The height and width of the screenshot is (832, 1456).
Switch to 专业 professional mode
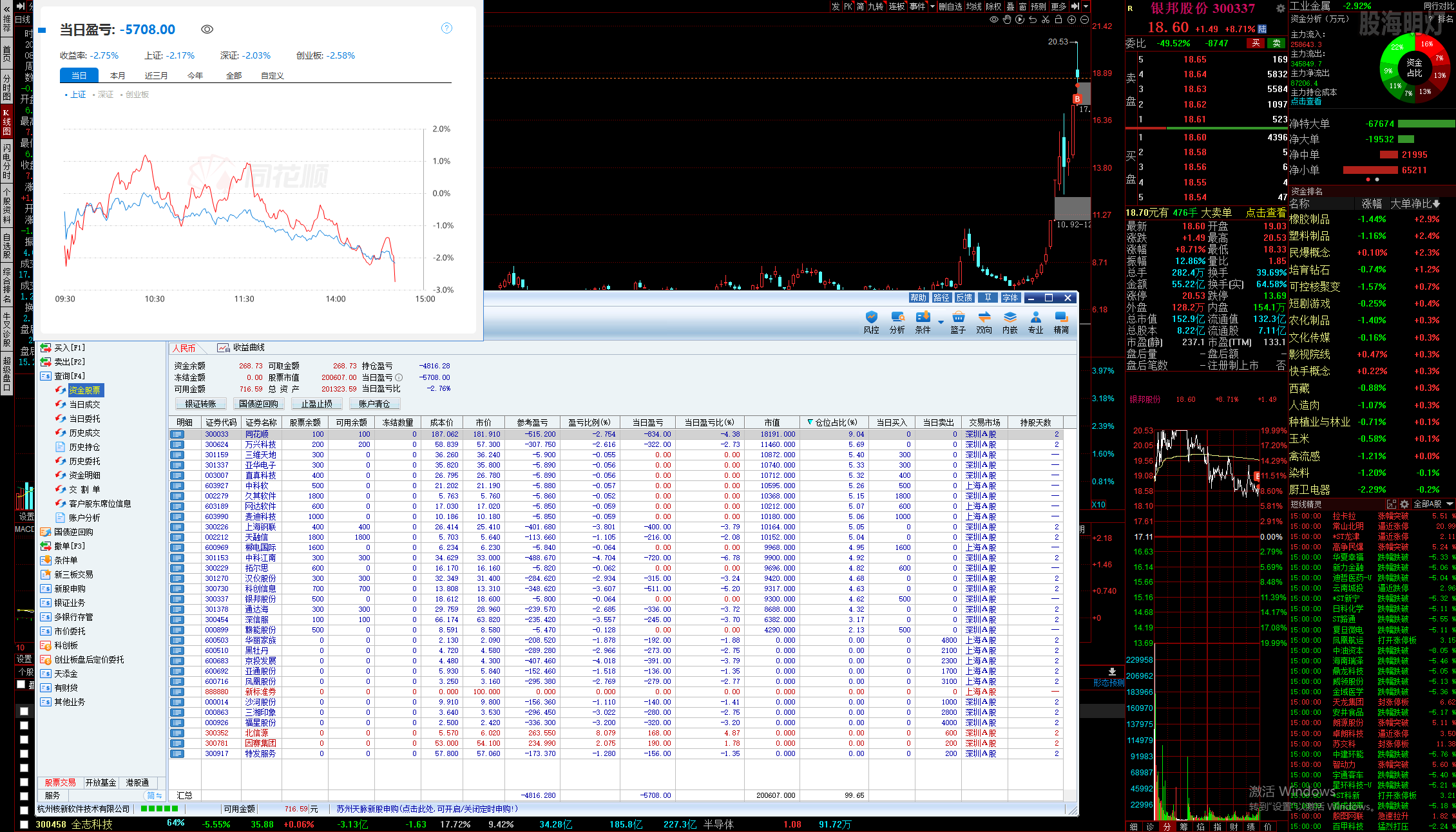[x=1035, y=323]
